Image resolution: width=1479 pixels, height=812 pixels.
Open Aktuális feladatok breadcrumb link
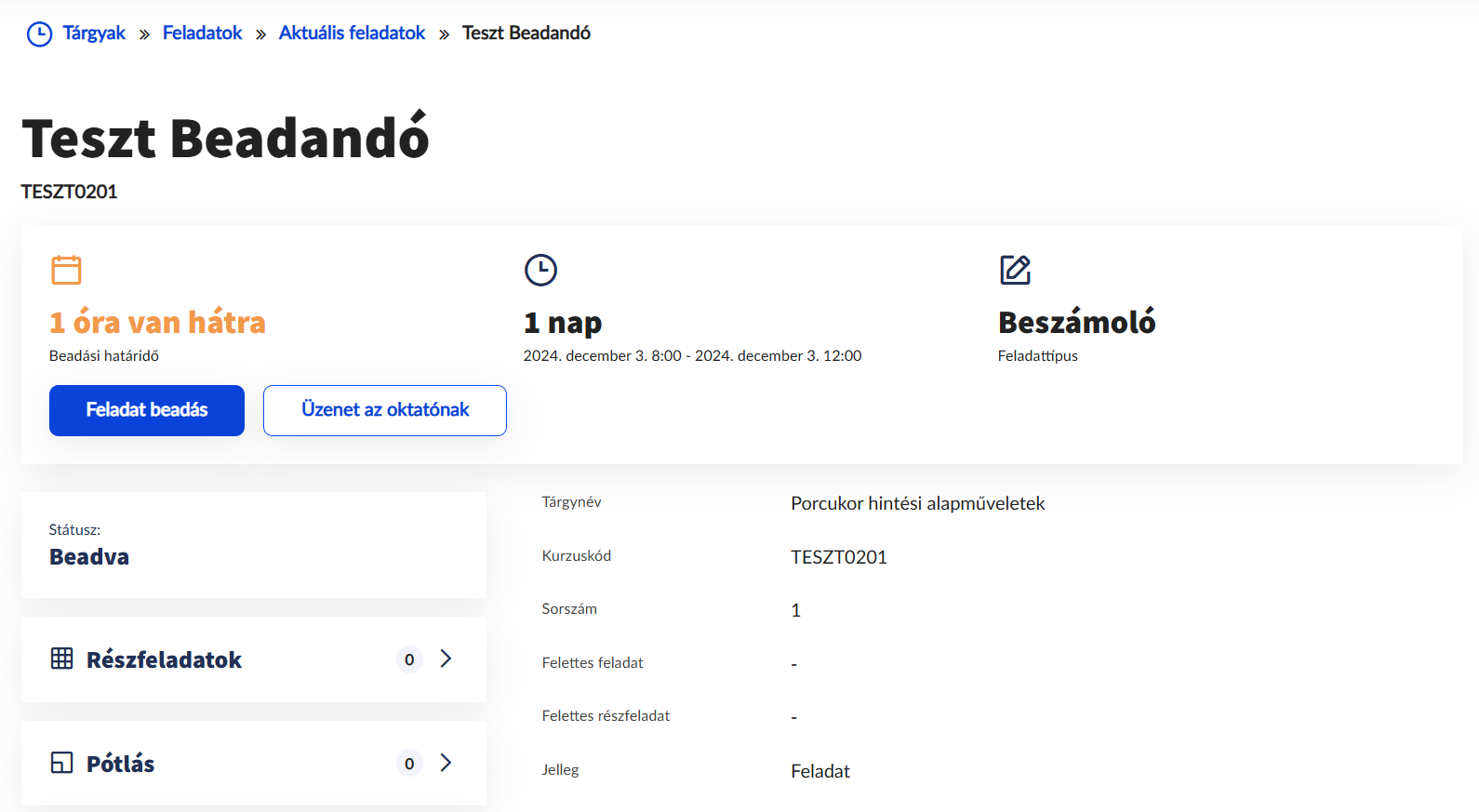point(352,33)
